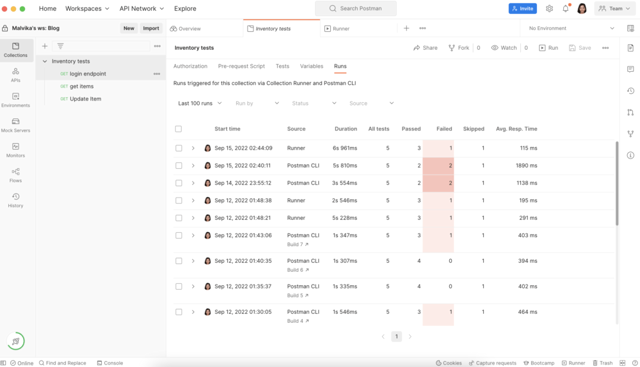Open the environment quick look icon
Viewport: 640px width, 367px height.
[631, 28]
